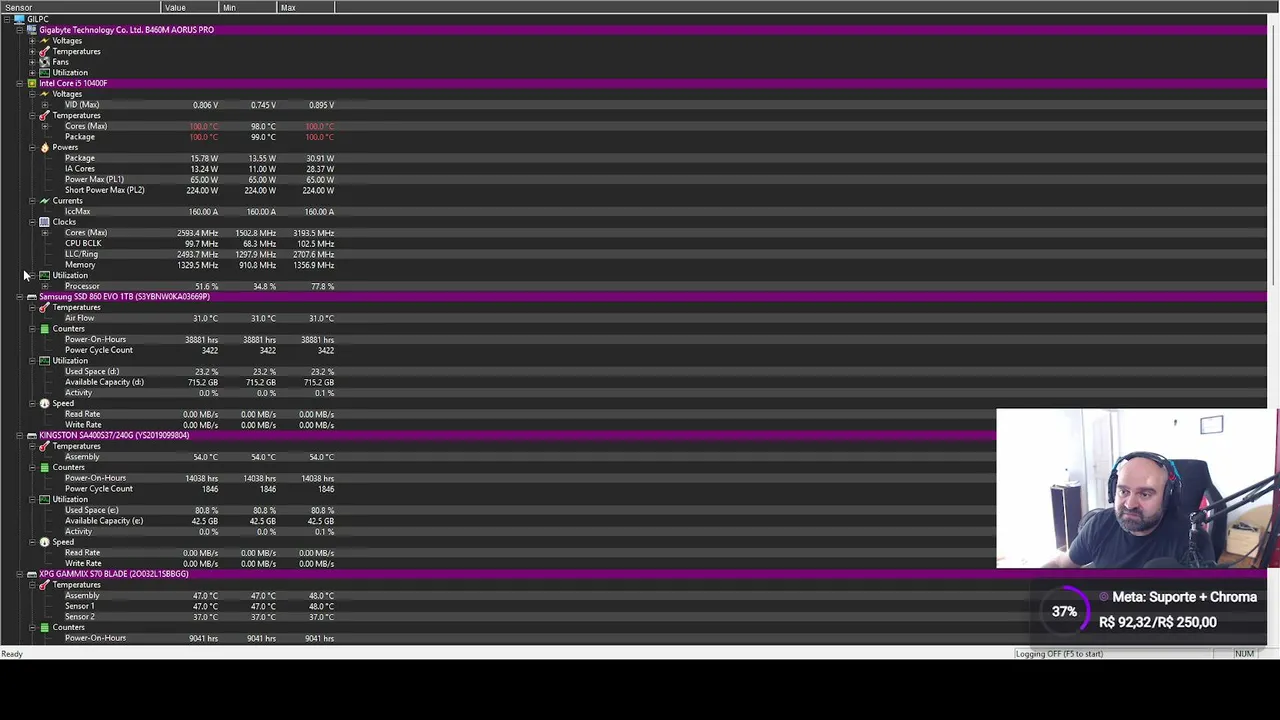Click the Speed gauge icon under Samsung SSD

point(44,403)
